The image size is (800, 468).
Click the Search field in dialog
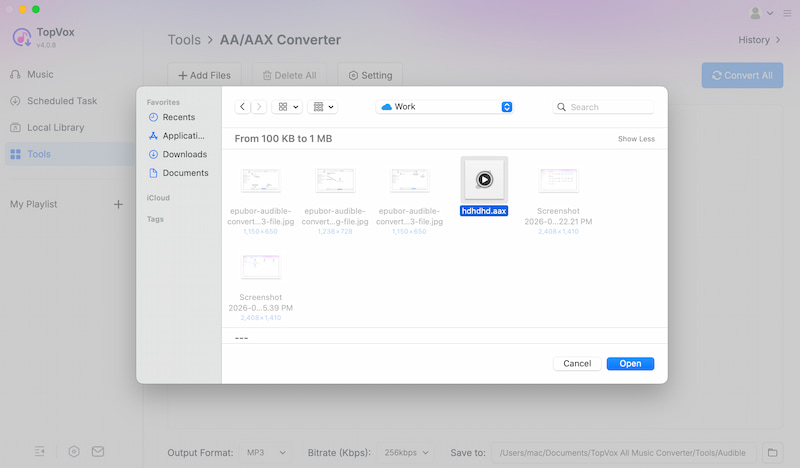pyautogui.click(x=603, y=107)
